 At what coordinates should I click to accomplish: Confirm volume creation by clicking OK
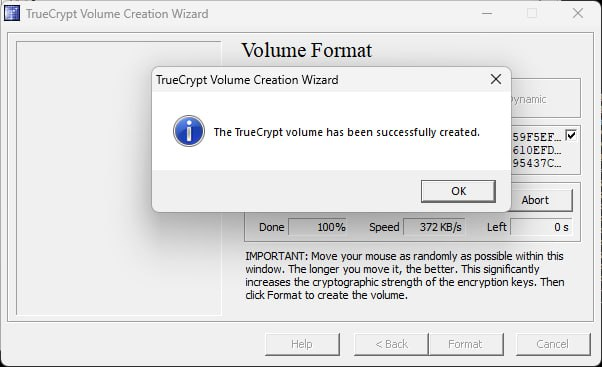tap(458, 191)
